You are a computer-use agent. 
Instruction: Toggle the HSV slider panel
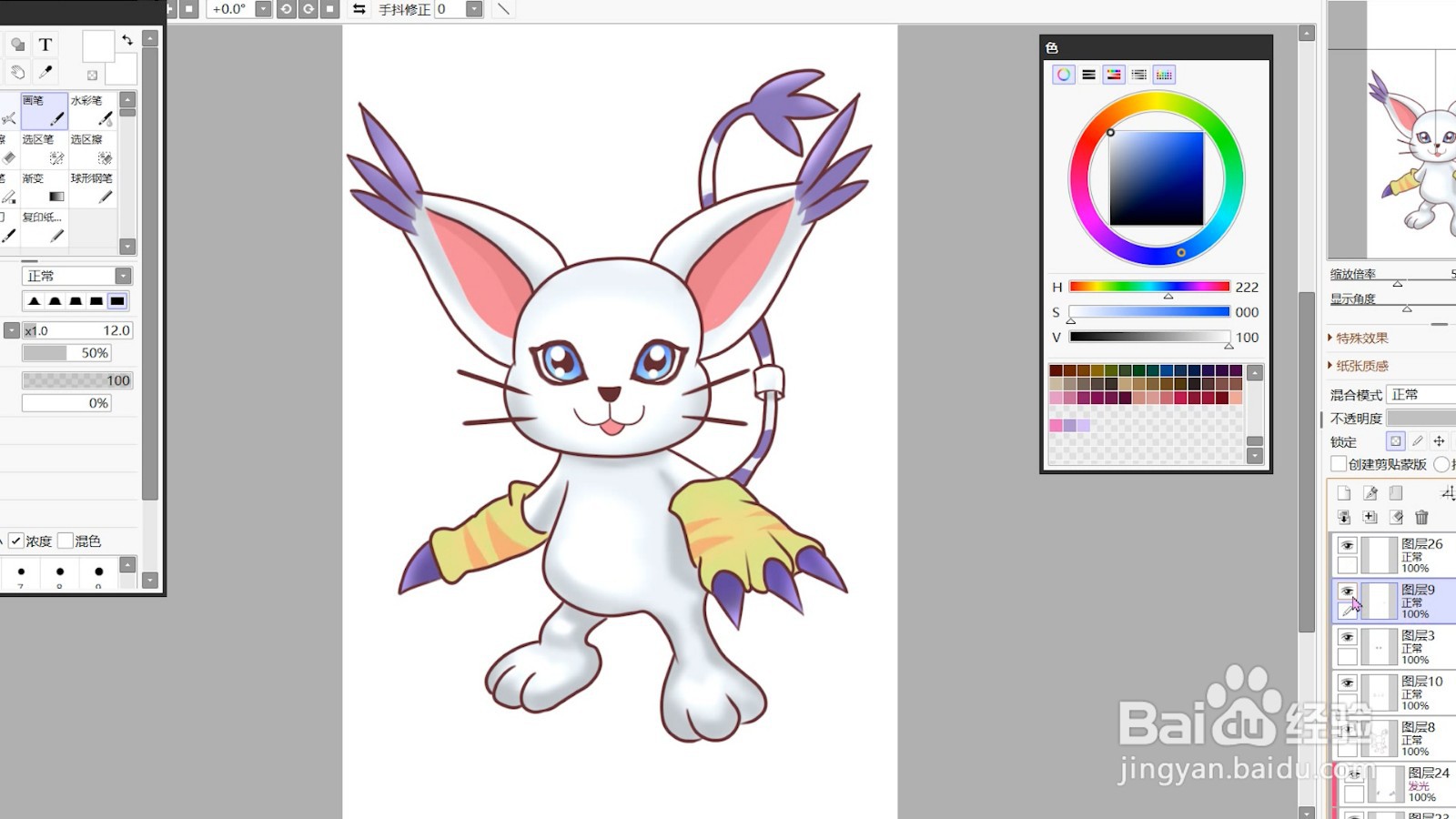(1114, 75)
